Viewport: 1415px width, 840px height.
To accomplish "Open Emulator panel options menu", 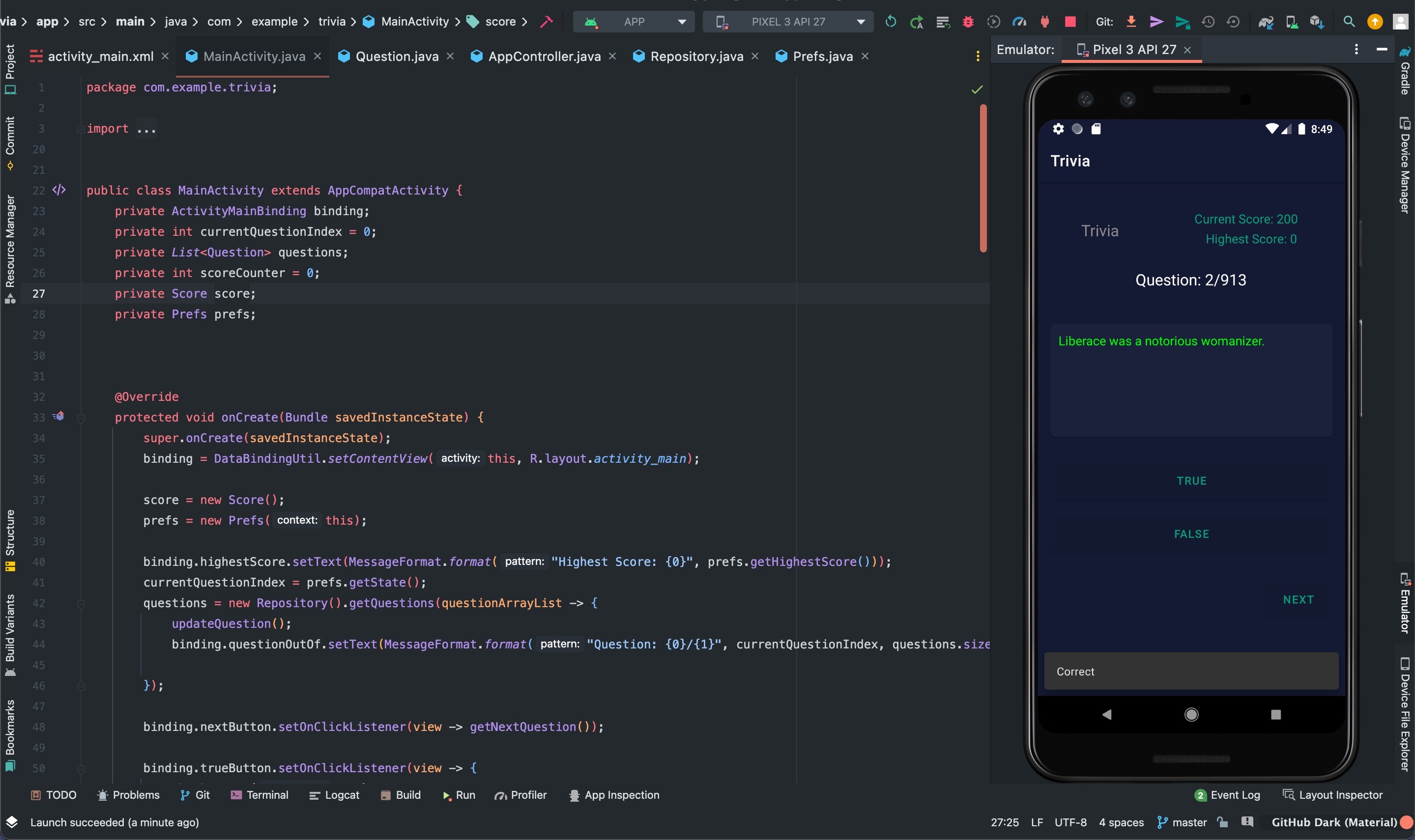I will (1356, 49).
